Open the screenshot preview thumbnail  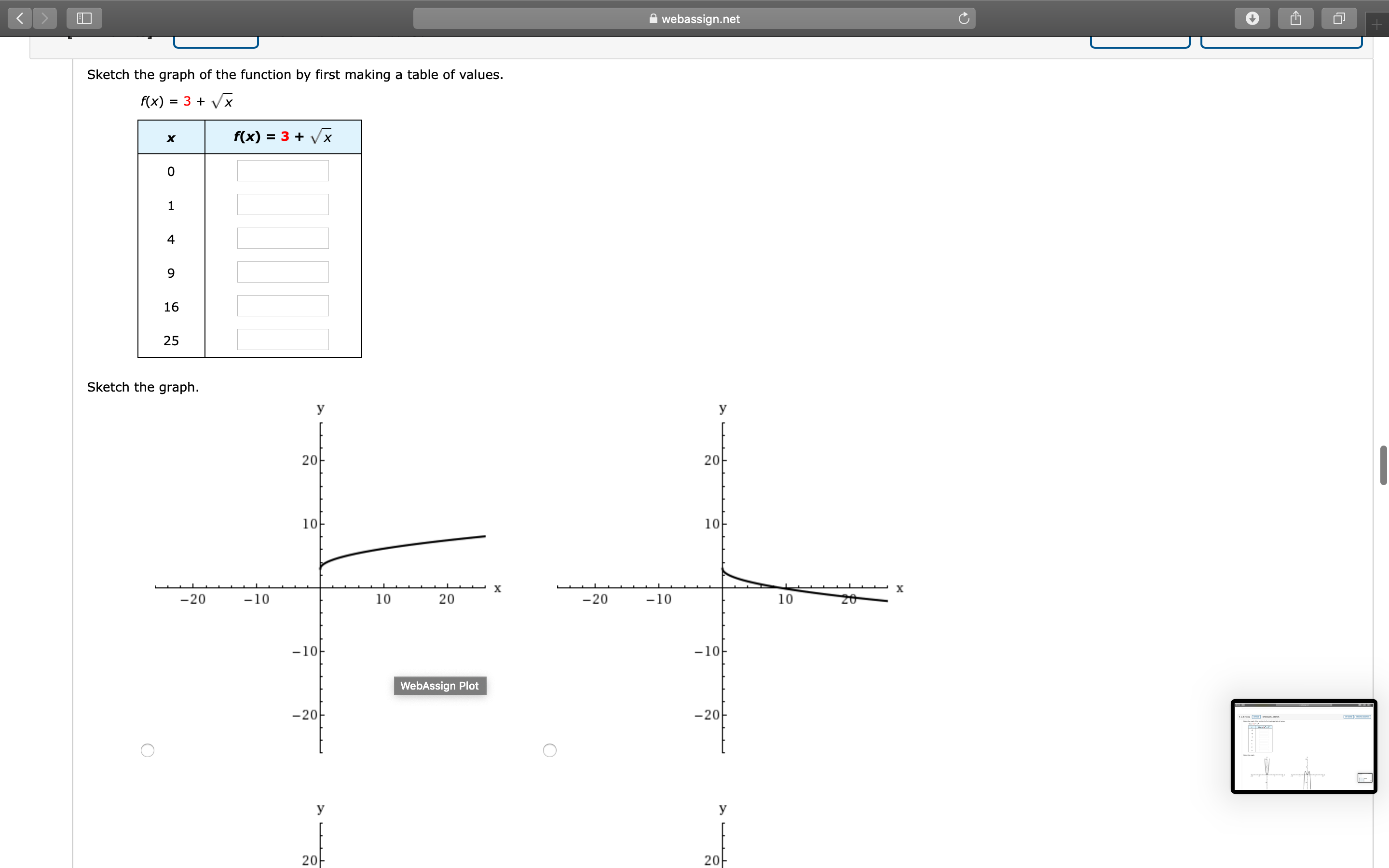(1304, 746)
